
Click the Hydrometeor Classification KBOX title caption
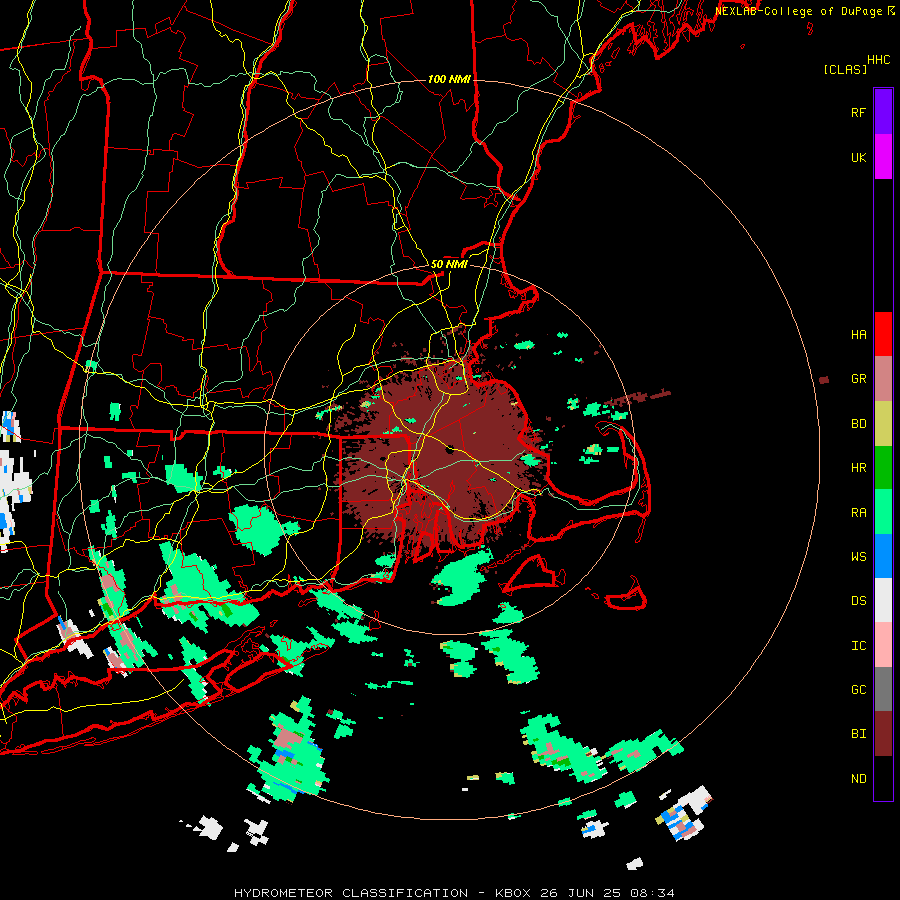pyautogui.click(x=454, y=893)
